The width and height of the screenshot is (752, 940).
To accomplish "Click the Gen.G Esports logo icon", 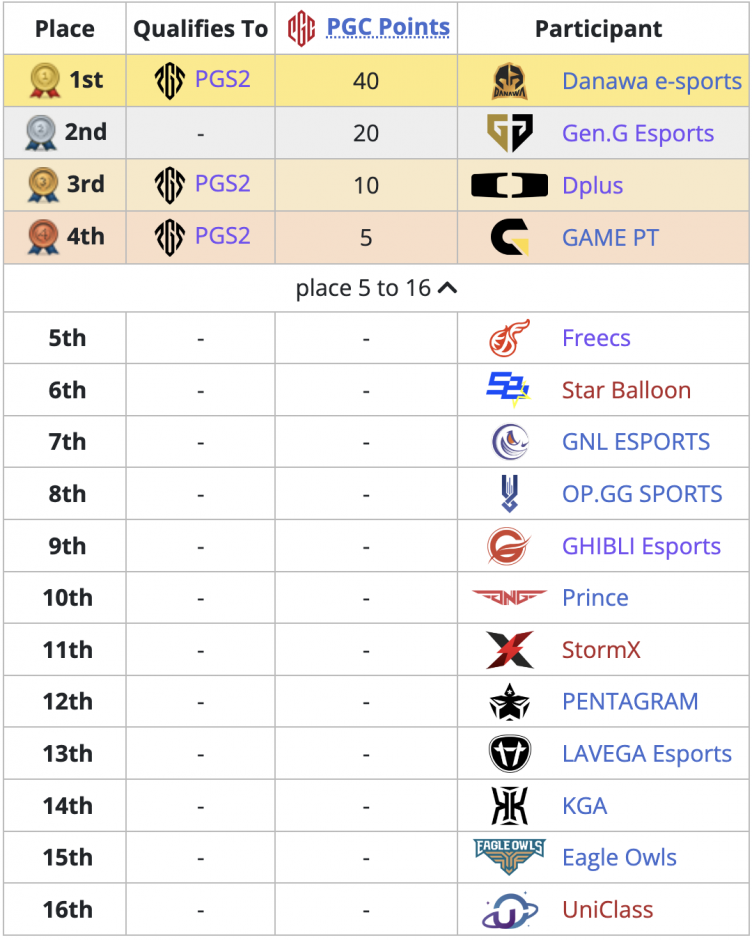I will click(x=509, y=132).
